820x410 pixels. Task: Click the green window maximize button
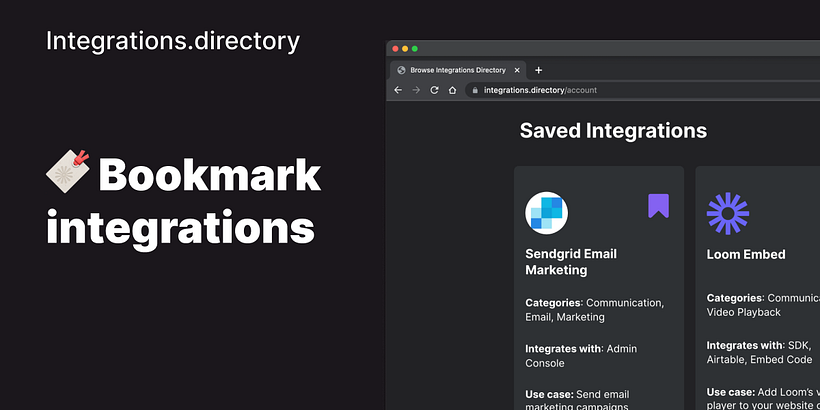tap(415, 49)
